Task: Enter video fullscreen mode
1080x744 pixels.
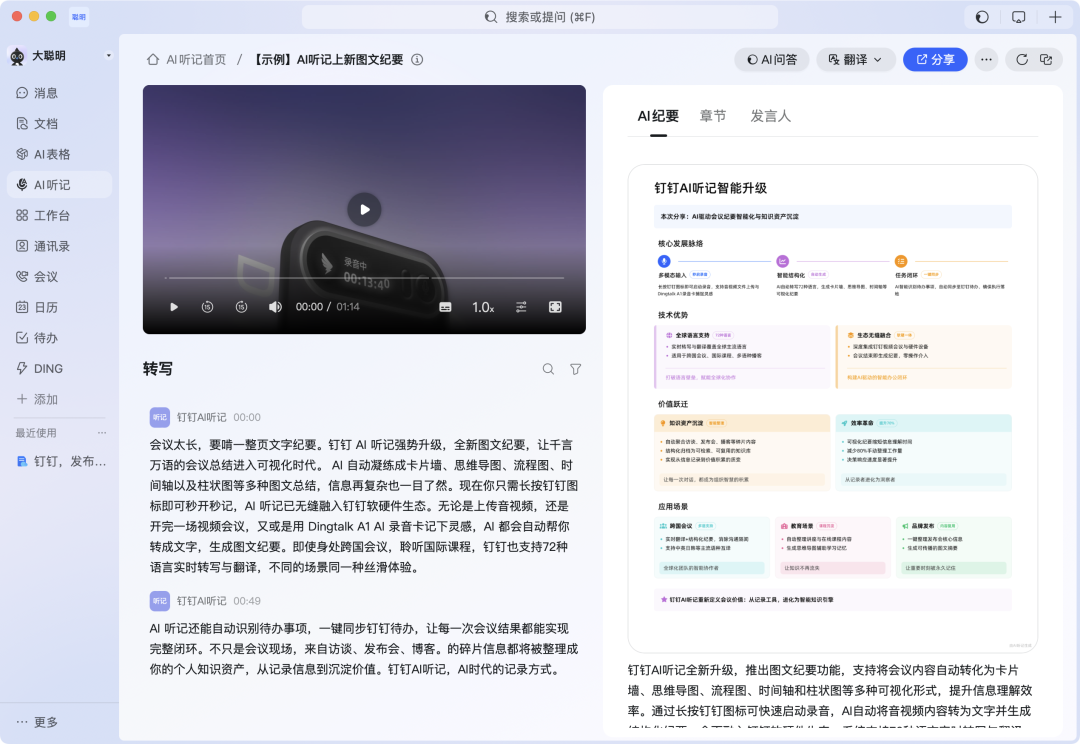Action: coord(555,307)
